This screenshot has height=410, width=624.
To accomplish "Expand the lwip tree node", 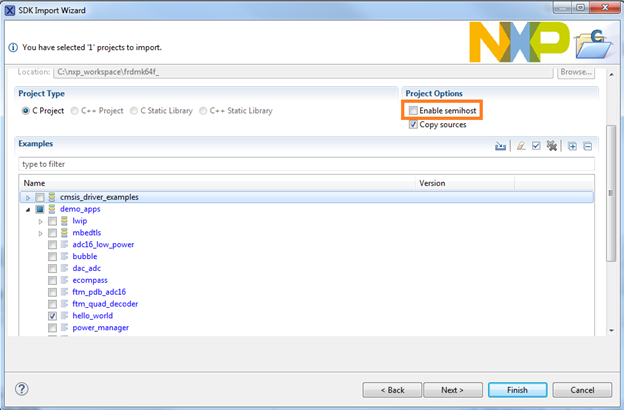I will pos(40,221).
